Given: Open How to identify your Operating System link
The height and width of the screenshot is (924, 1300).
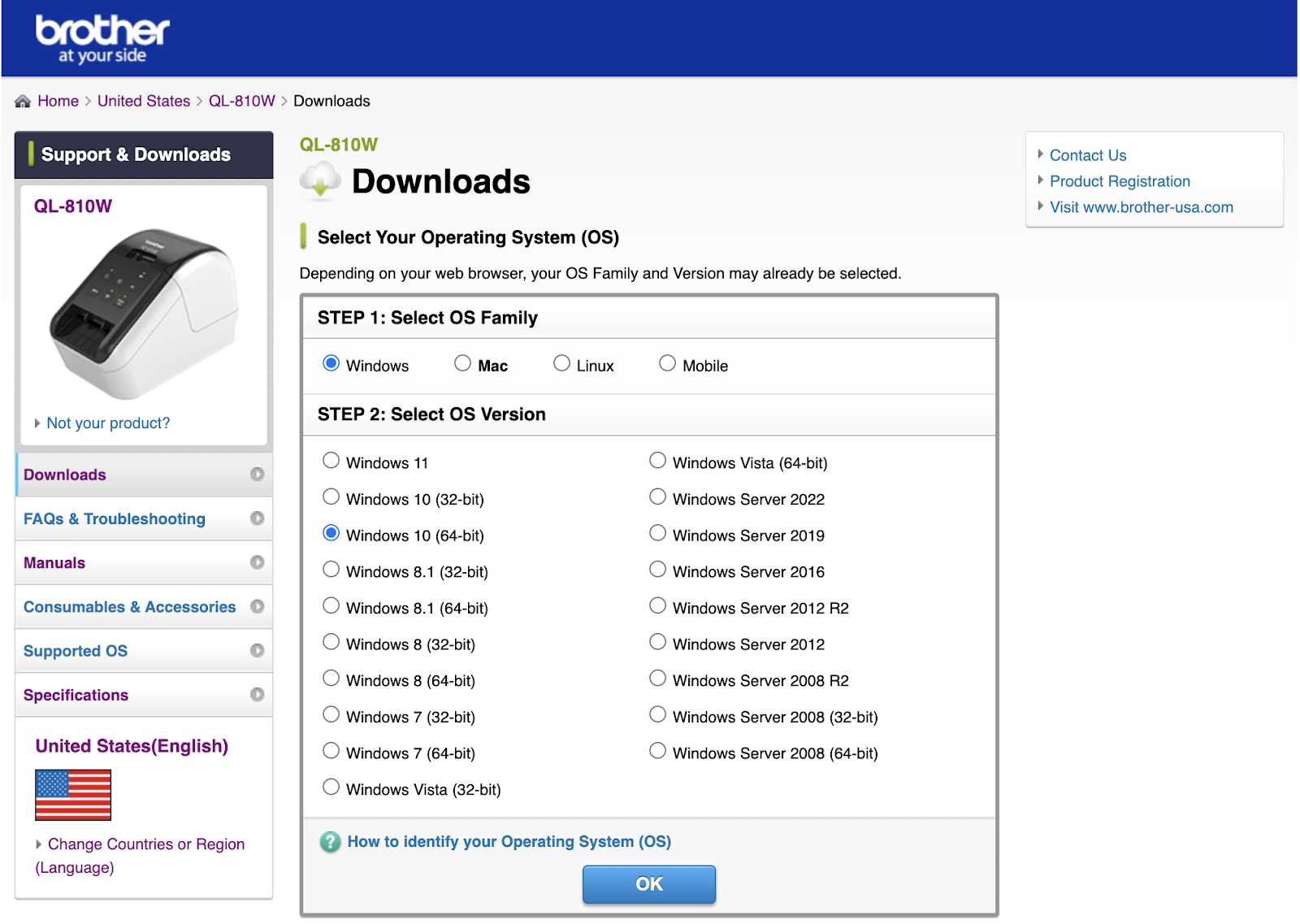Looking at the screenshot, I should [x=509, y=842].
